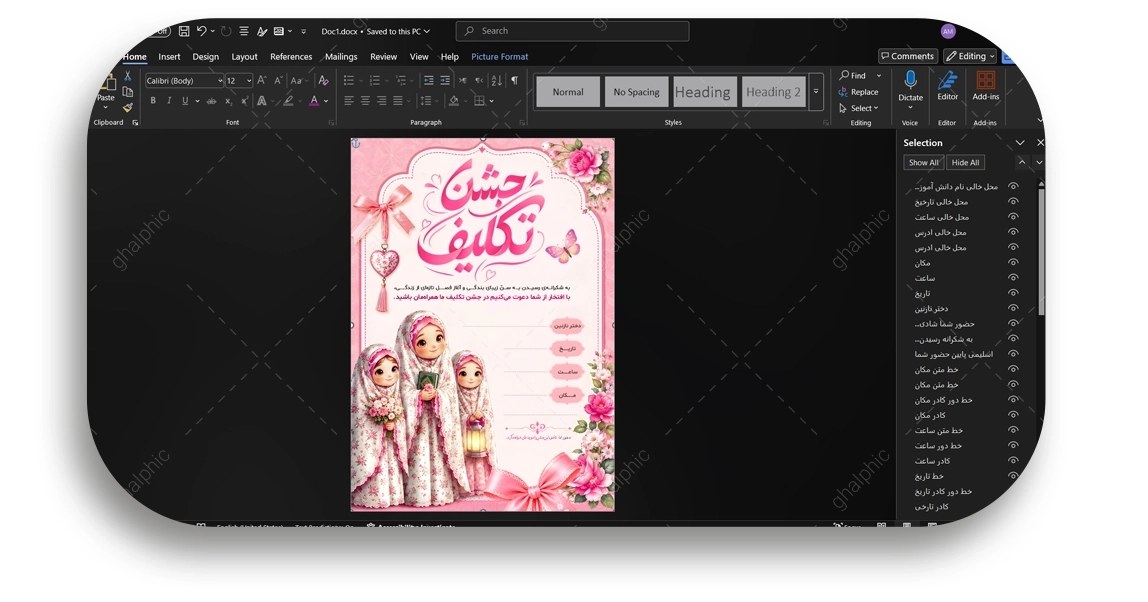The height and width of the screenshot is (602, 1148).
Task: Switch to the Picture Format tab
Action: (x=499, y=56)
